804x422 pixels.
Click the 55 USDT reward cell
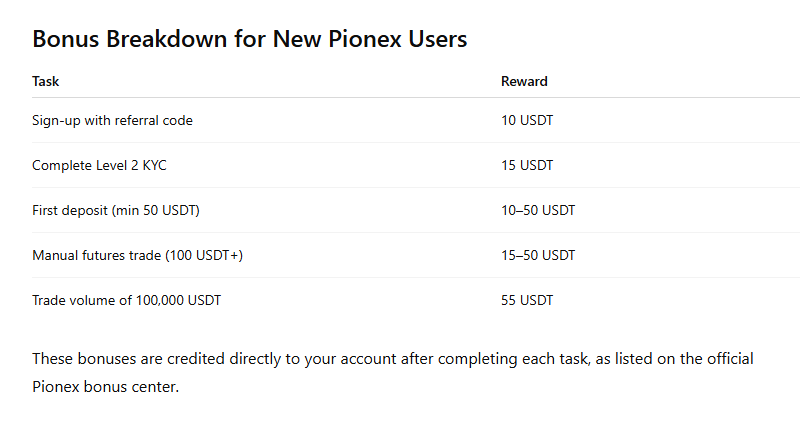[527, 300]
